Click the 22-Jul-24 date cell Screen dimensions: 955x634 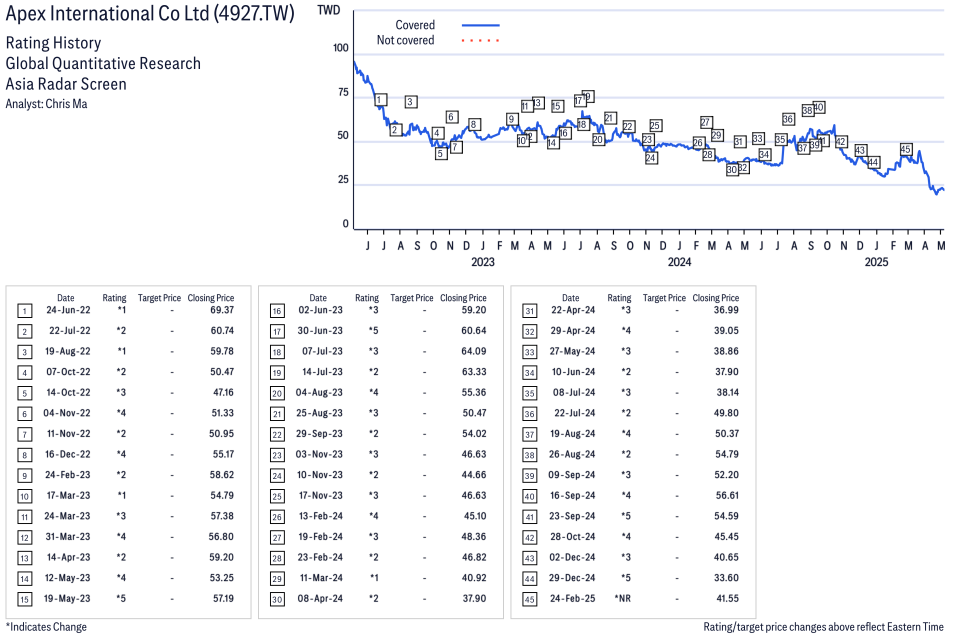(574, 414)
